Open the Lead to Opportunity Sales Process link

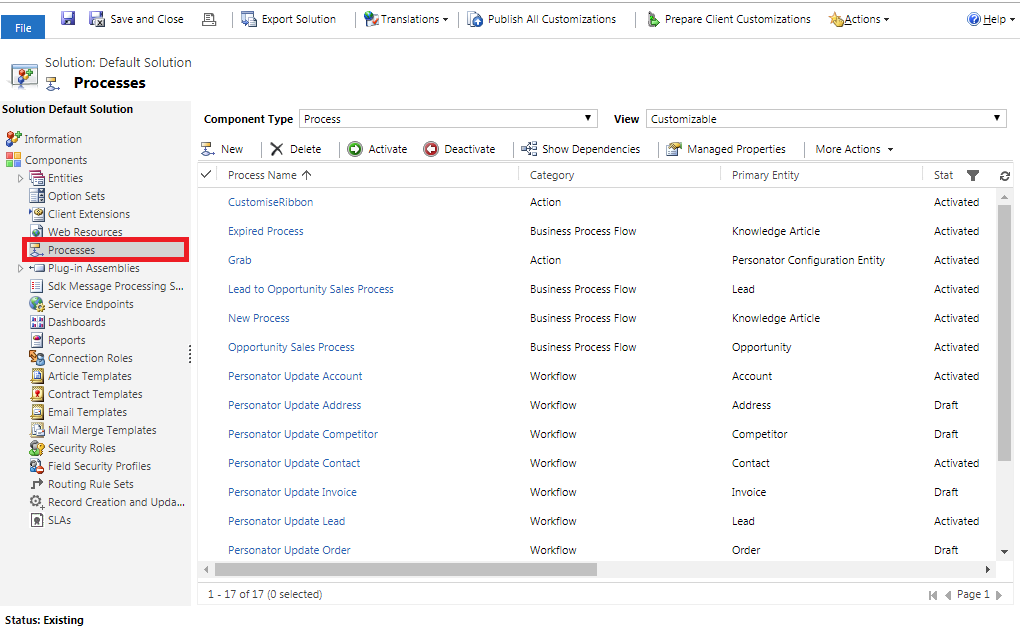click(310, 289)
